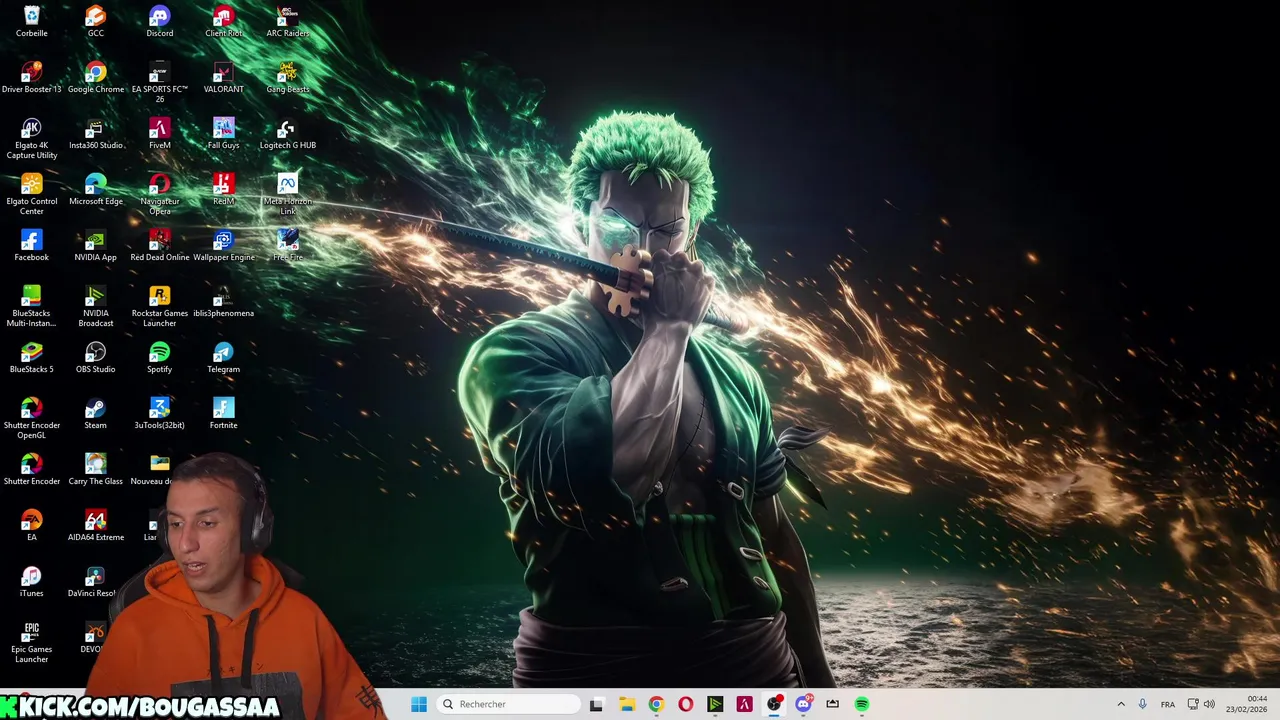The height and width of the screenshot is (720, 1280).
Task: Select the BlueStacks 5 desktop icon
Action: (31, 358)
